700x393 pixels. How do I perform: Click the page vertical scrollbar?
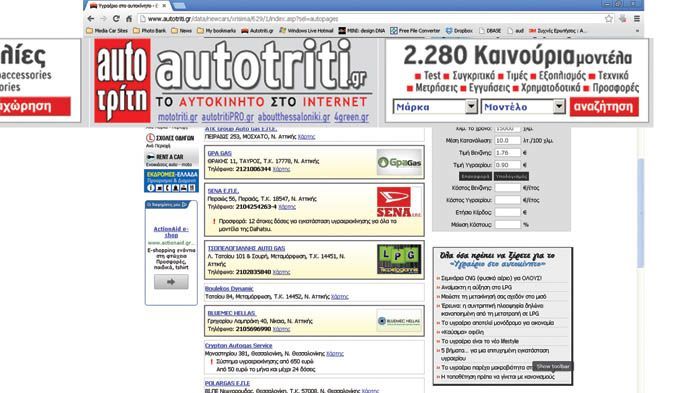pos(641,213)
